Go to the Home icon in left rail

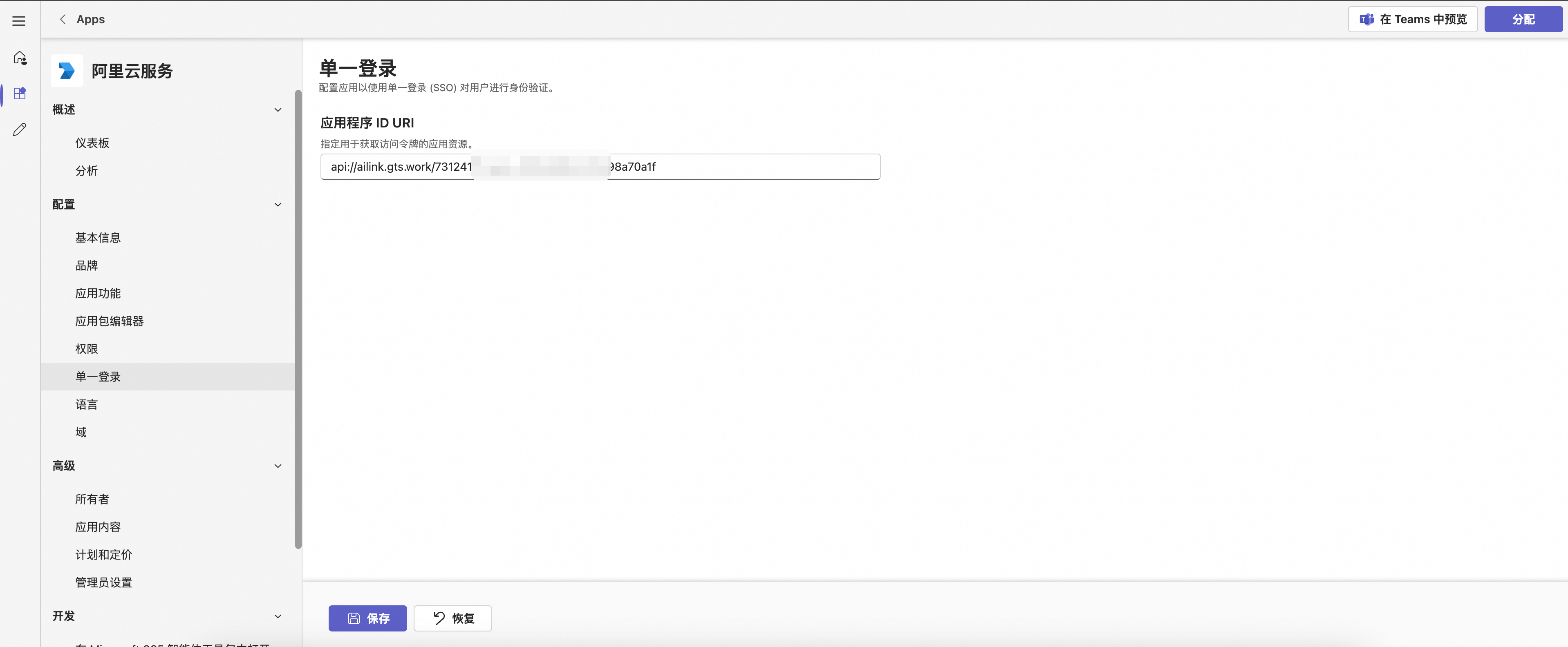pos(20,58)
